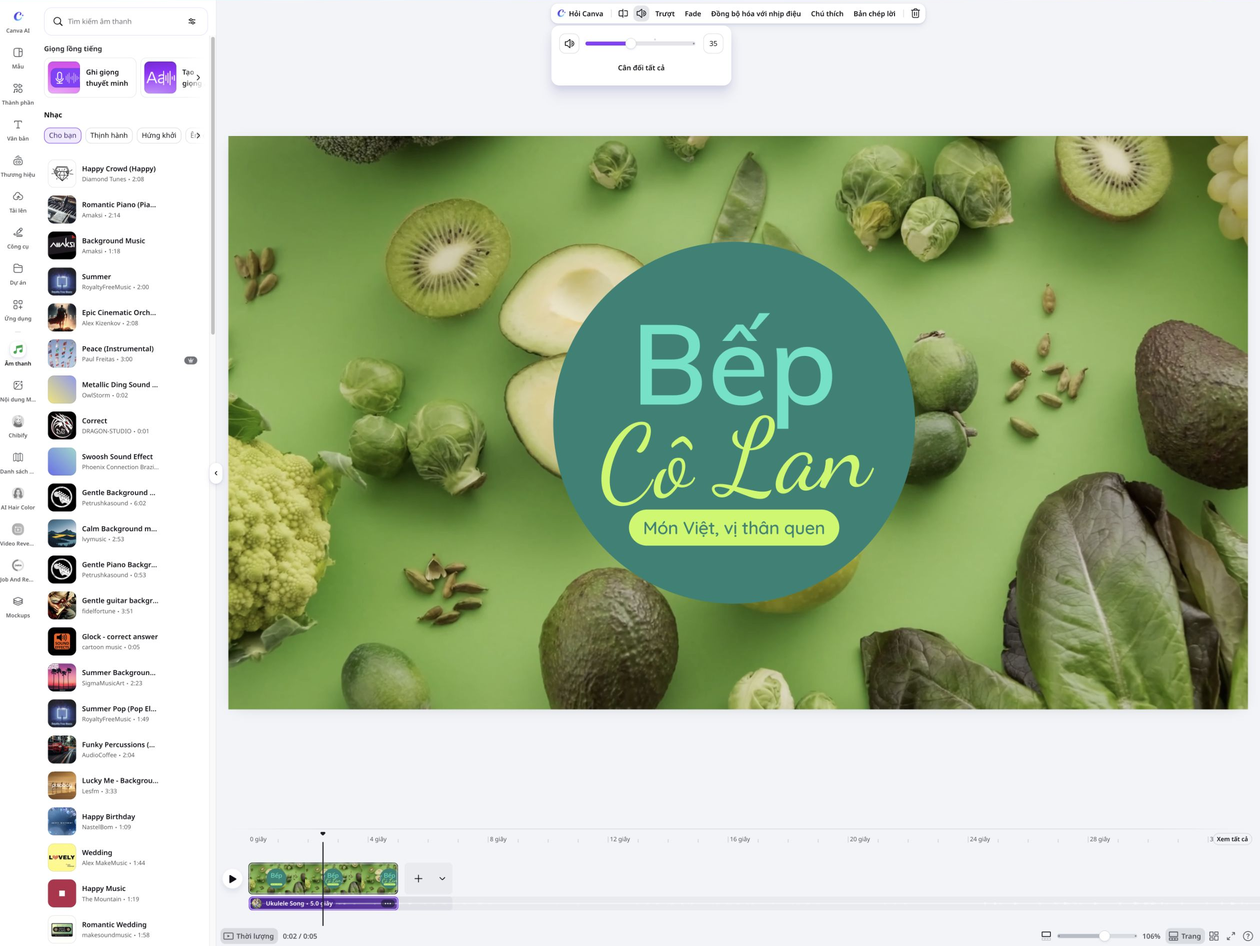This screenshot has height=946, width=1260.
Task: Click Ghi giọng thuyết minh card
Action: pyautogui.click(x=91, y=78)
